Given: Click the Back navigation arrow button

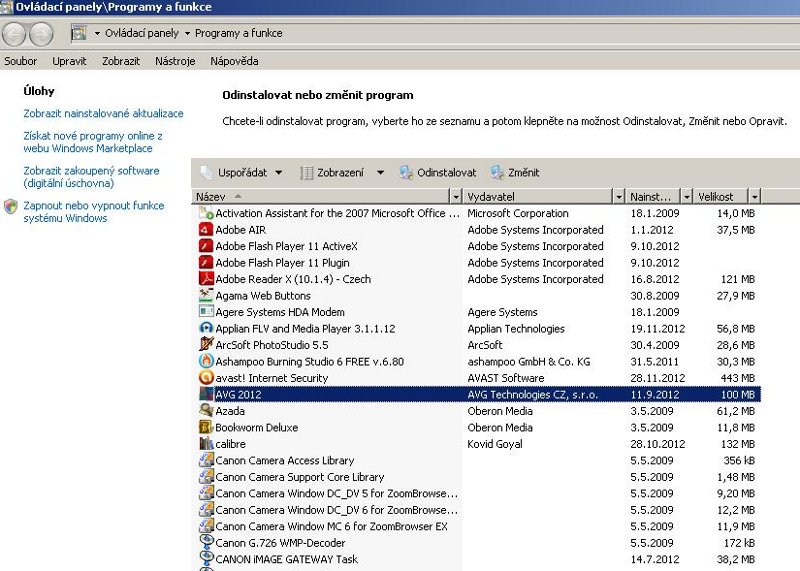Looking at the screenshot, I should (14, 33).
